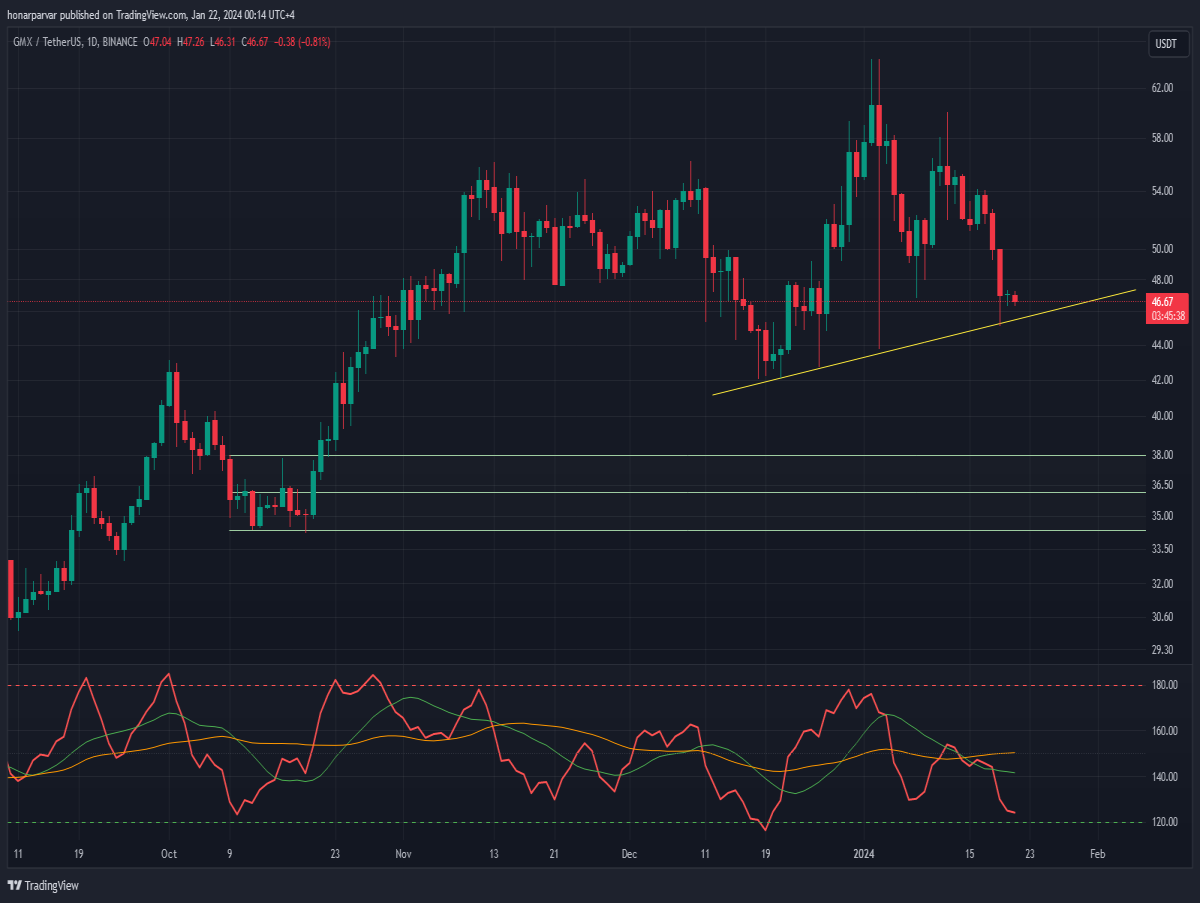Open the USDT currency selector
This screenshot has height=903, width=1200.
point(1166,44)
